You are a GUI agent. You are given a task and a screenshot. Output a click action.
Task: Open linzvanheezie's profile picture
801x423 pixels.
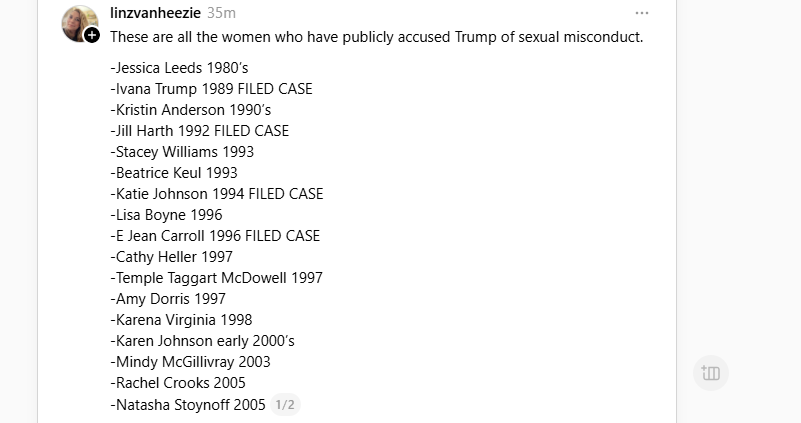(x=78, y=22)
